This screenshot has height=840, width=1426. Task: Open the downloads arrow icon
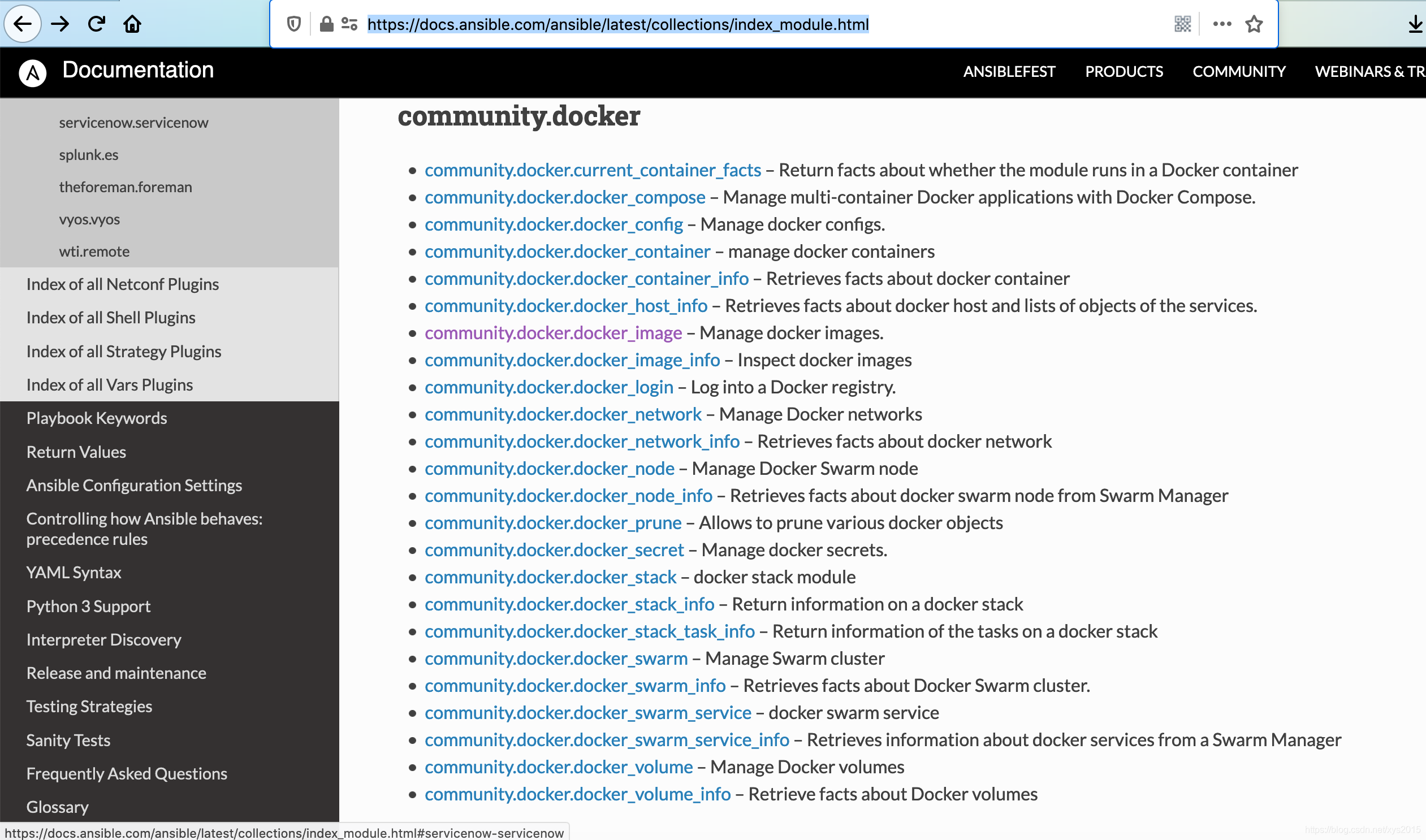click(x=1415, y=24)
